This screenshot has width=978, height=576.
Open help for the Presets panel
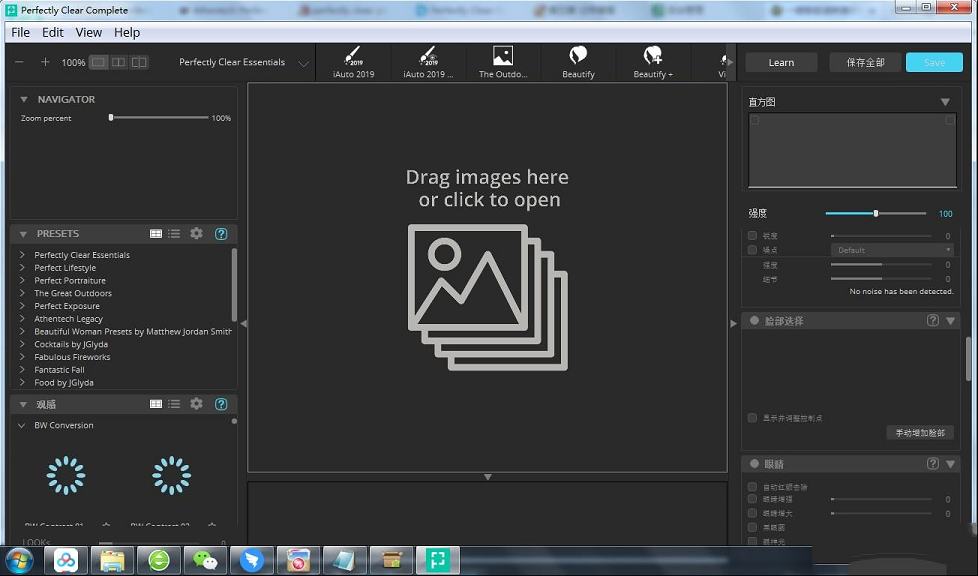tap(221, 233)
